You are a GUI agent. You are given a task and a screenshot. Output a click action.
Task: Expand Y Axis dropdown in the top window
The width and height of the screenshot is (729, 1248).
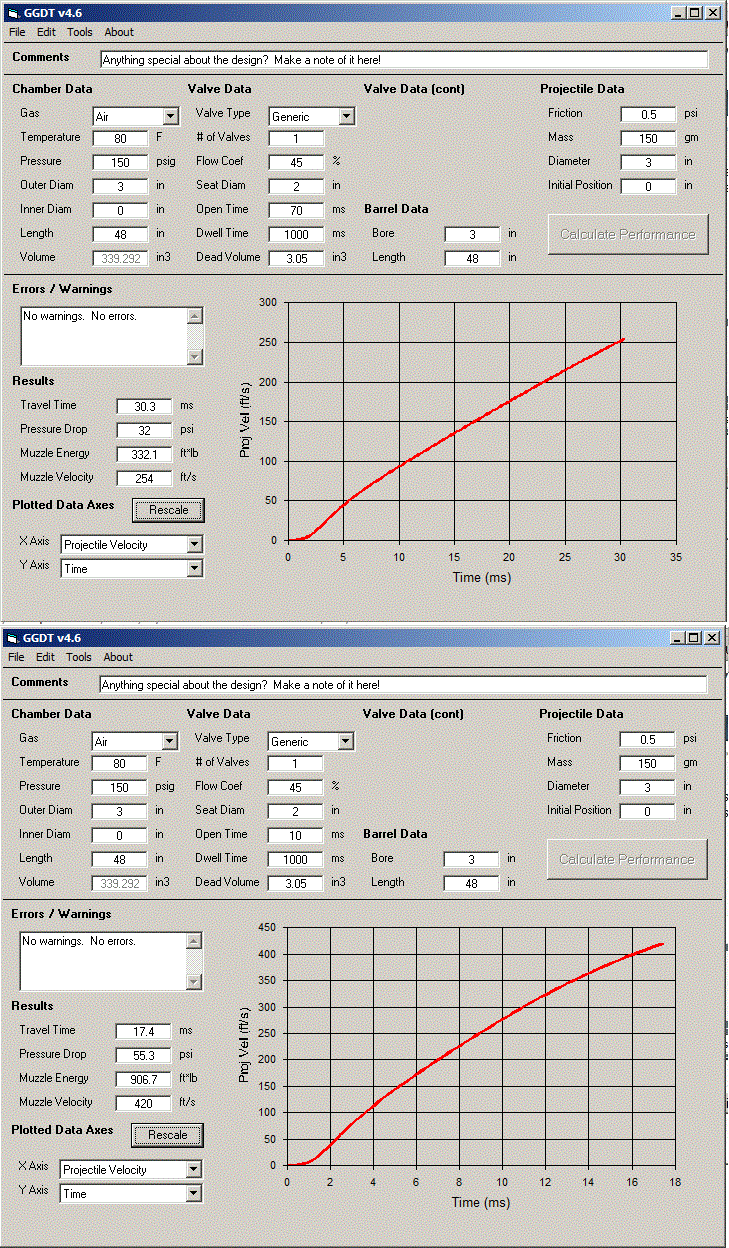click(195, 569)
